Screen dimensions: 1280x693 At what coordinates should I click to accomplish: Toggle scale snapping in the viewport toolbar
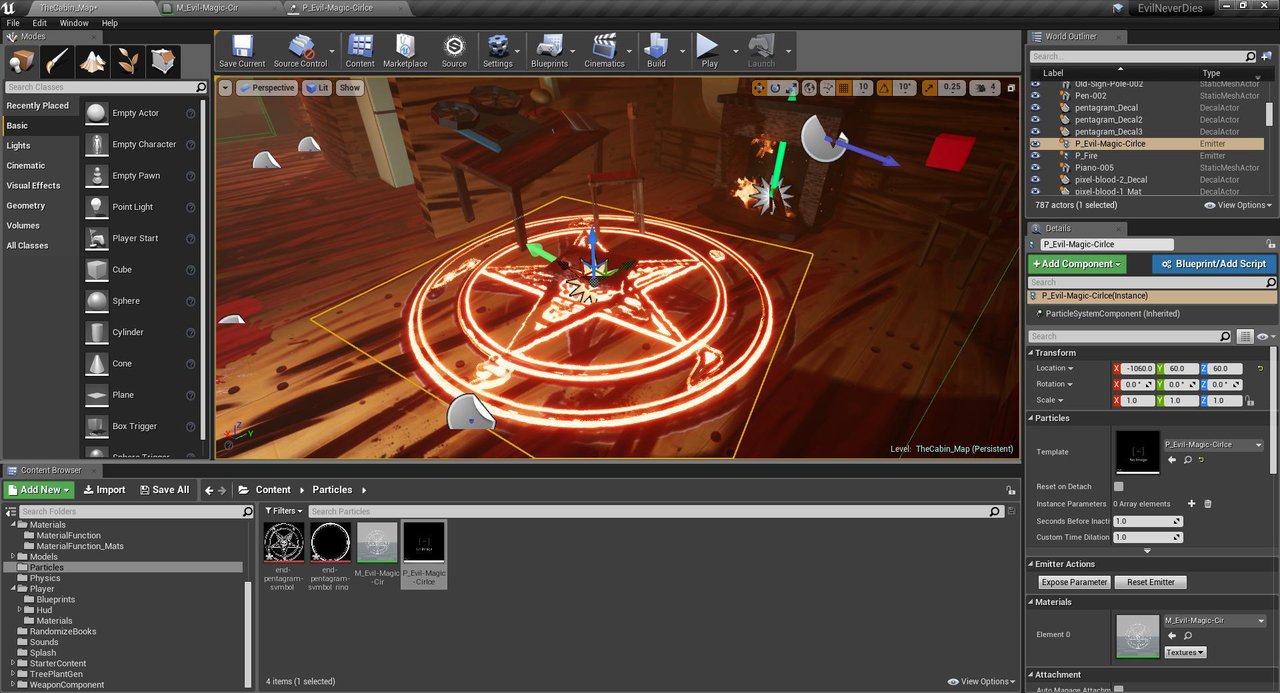coord(931,88)
